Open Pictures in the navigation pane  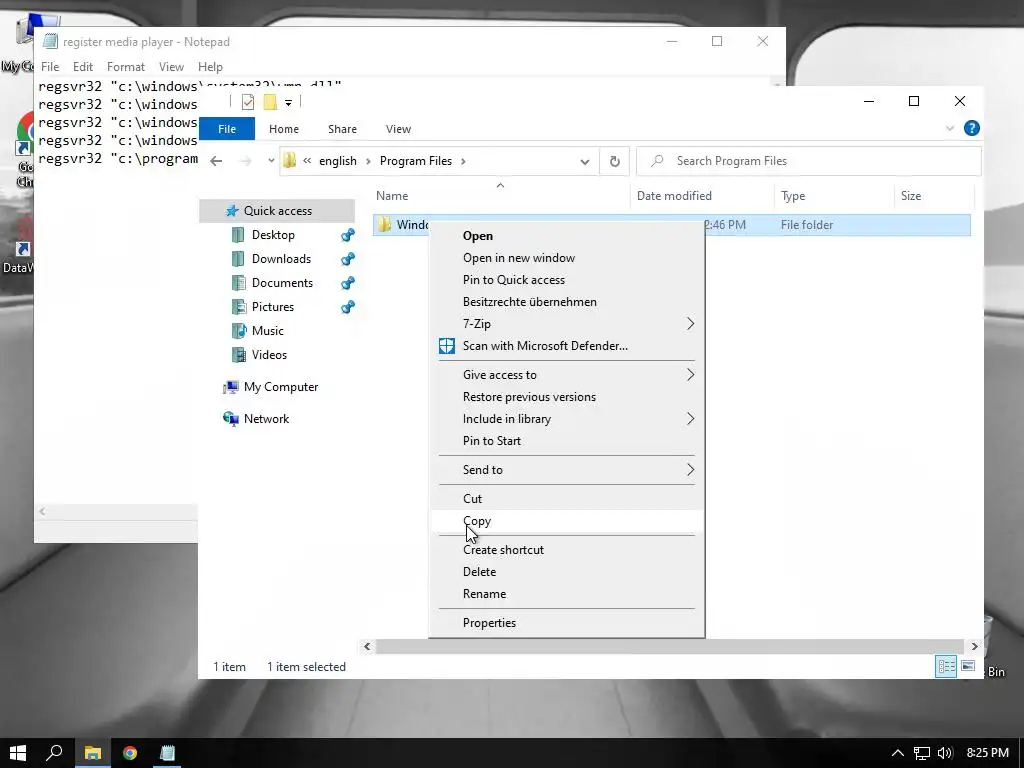click(x=272, y=307)
